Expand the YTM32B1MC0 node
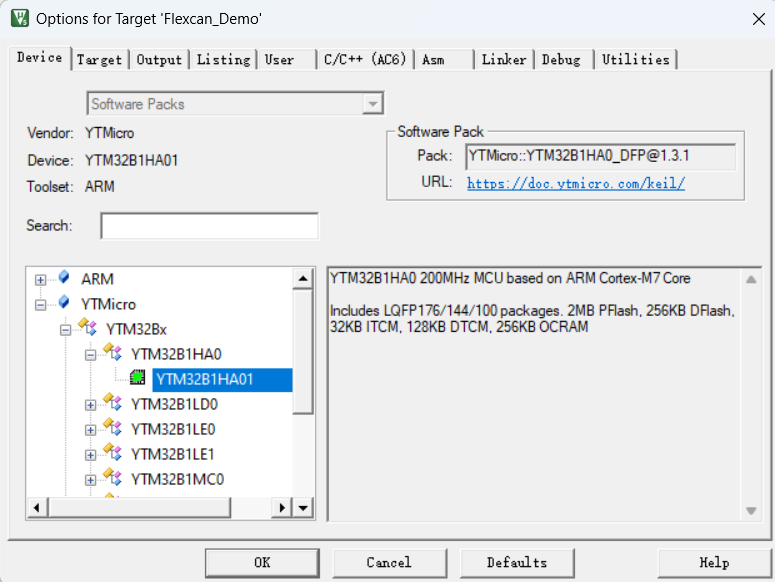Viewport: 775px width, 582px height. [90, 480]
